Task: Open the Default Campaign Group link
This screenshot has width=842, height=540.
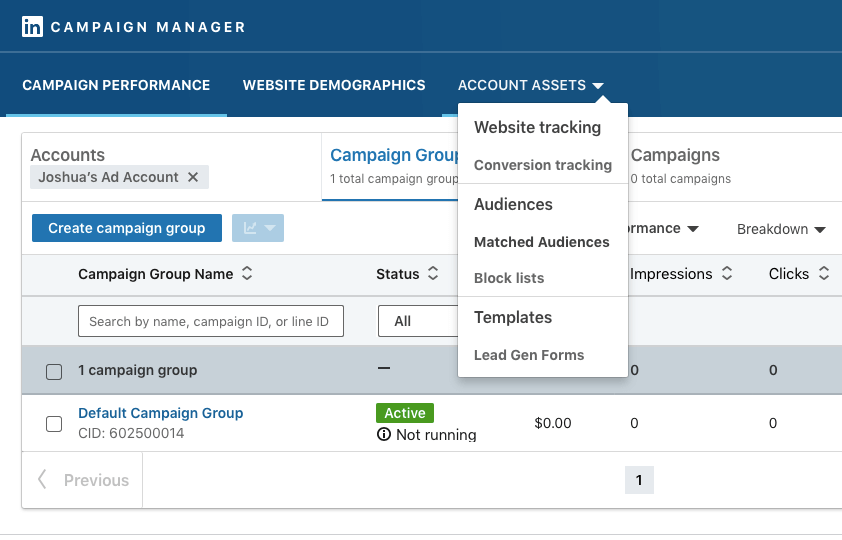Action: coord(160,413)
